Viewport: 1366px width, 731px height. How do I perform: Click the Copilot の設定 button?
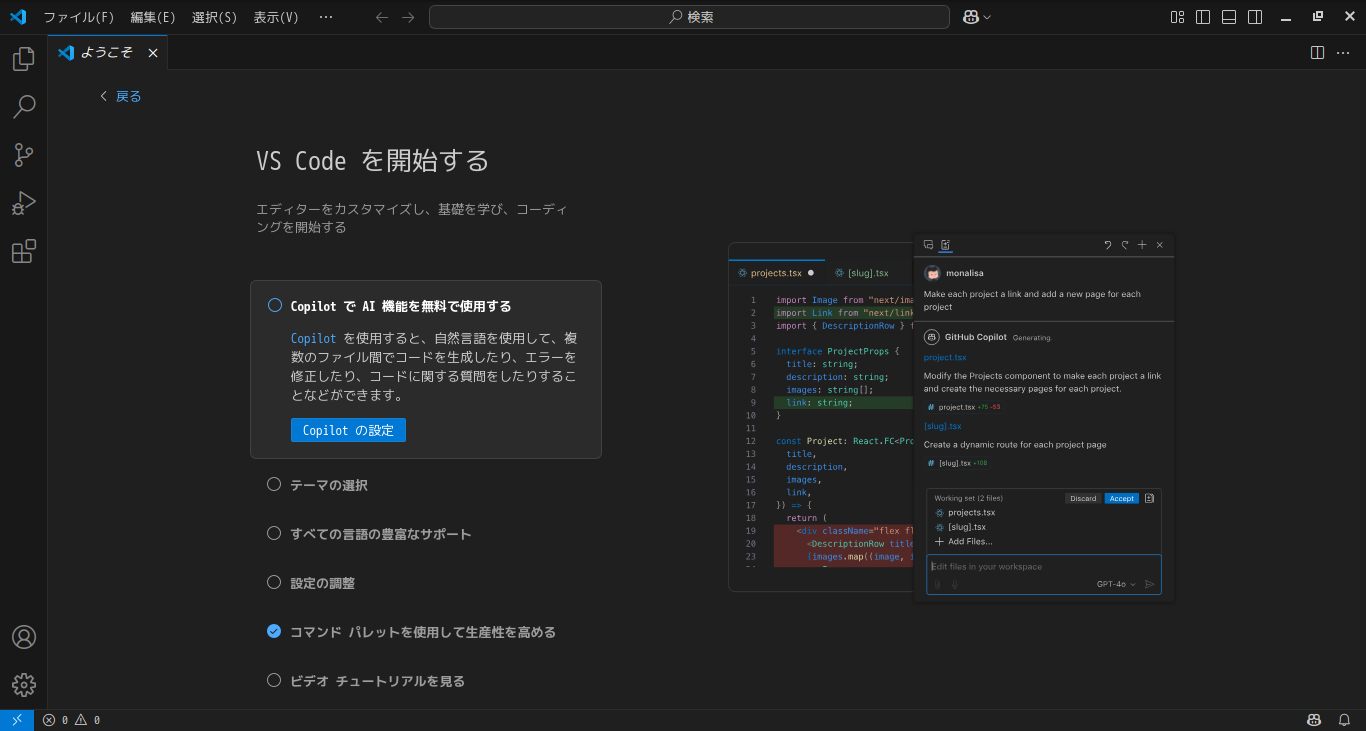coord(348,430)
